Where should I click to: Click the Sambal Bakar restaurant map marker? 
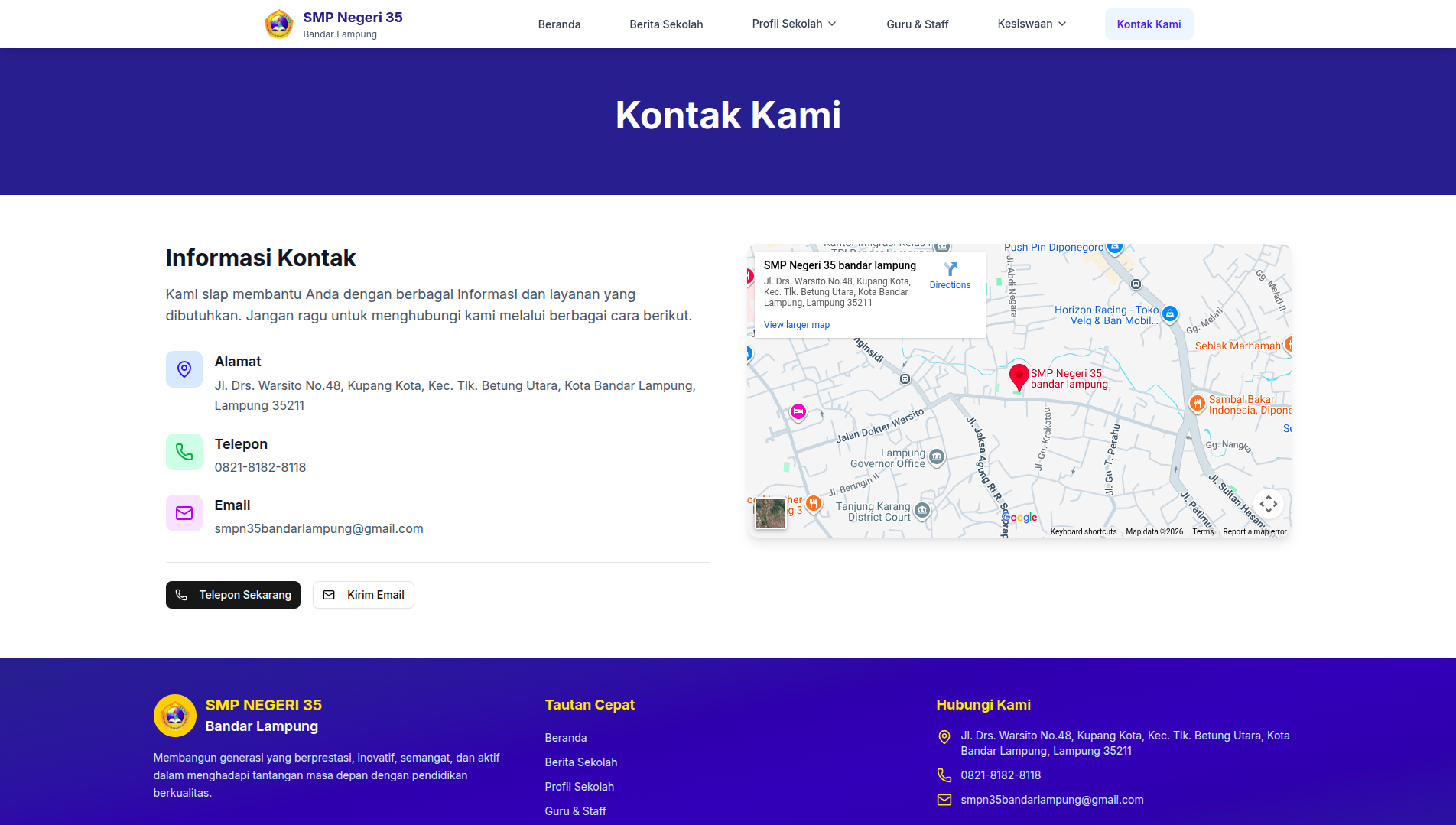click(1198, 403)
